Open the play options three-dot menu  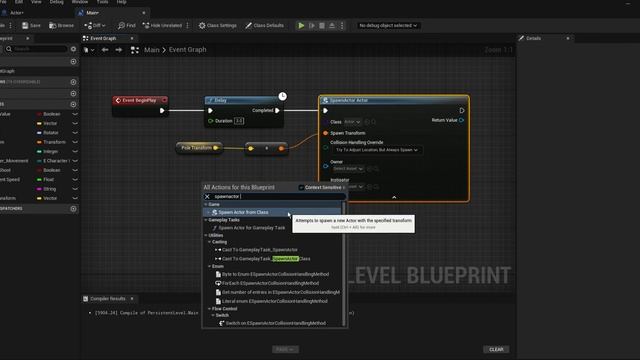tap(342, 25)
